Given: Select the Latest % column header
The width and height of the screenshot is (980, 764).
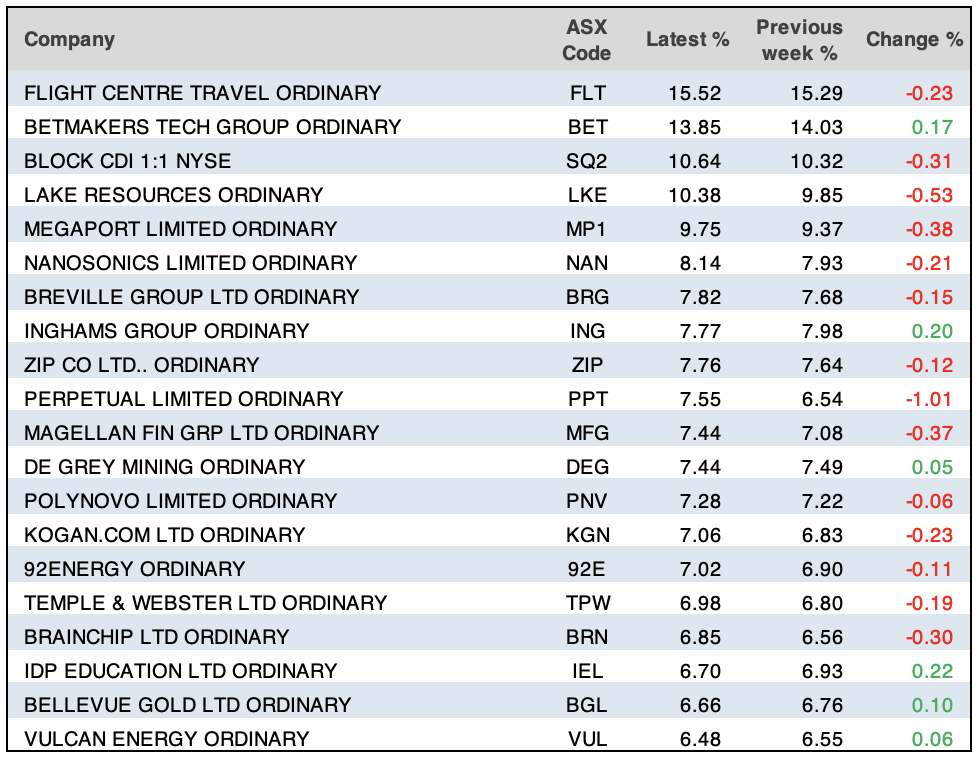Looking at the screenshot, I should [687, 40].
